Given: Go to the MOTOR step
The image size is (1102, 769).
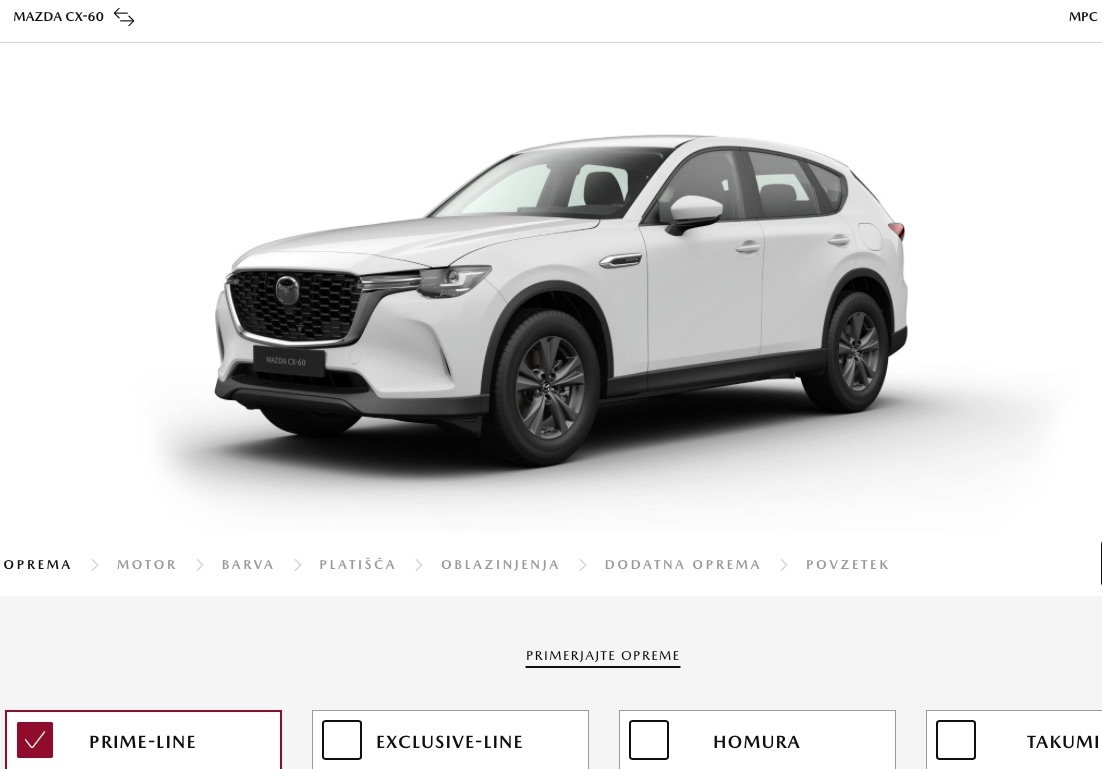Looking at the screenshot, I should coord(147,564).
